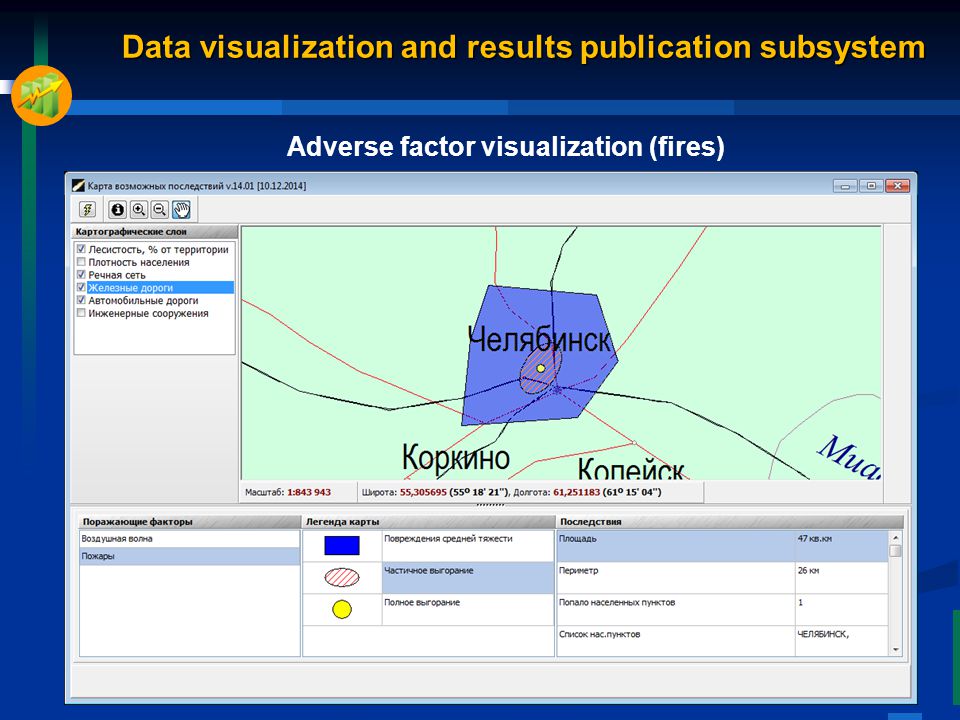This screenshot has width=960, height=720.
Task: Click the Периметр row label
Action: [579, 571]
